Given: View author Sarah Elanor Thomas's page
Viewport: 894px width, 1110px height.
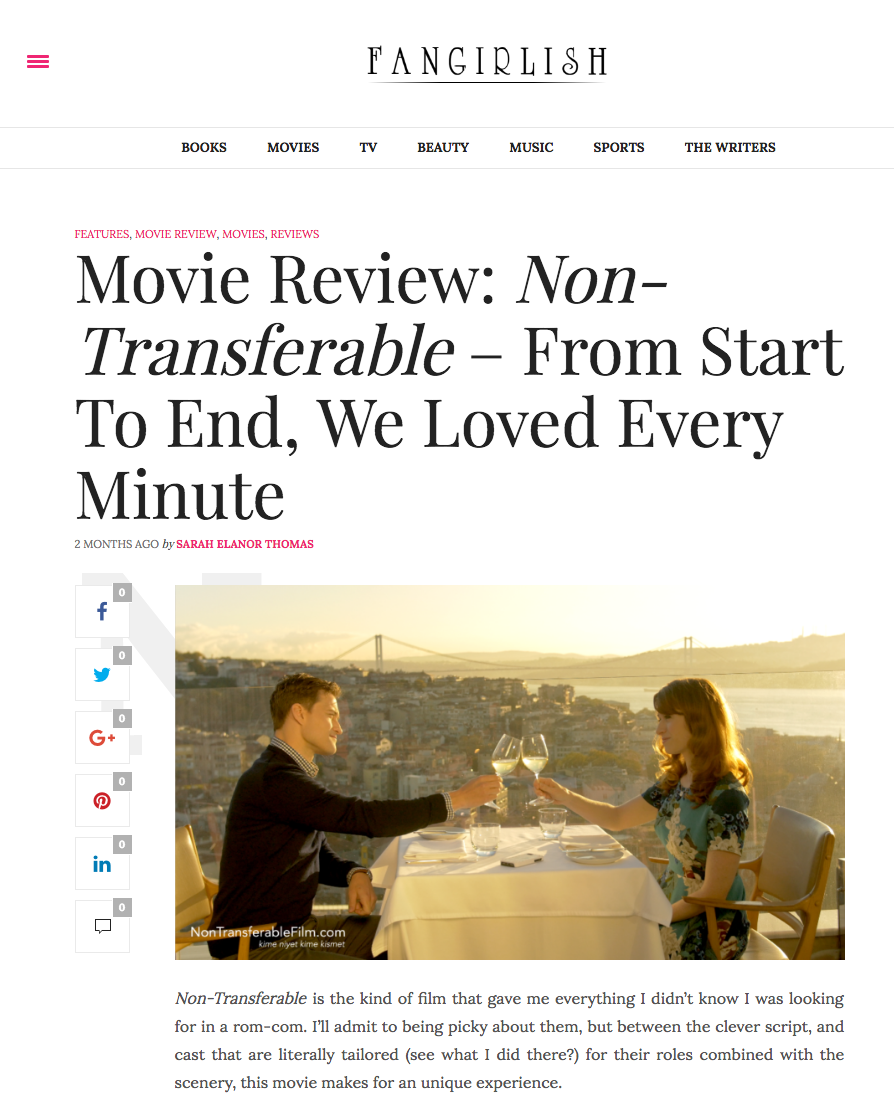Looking at the screenshot, I should coord(245,544).
